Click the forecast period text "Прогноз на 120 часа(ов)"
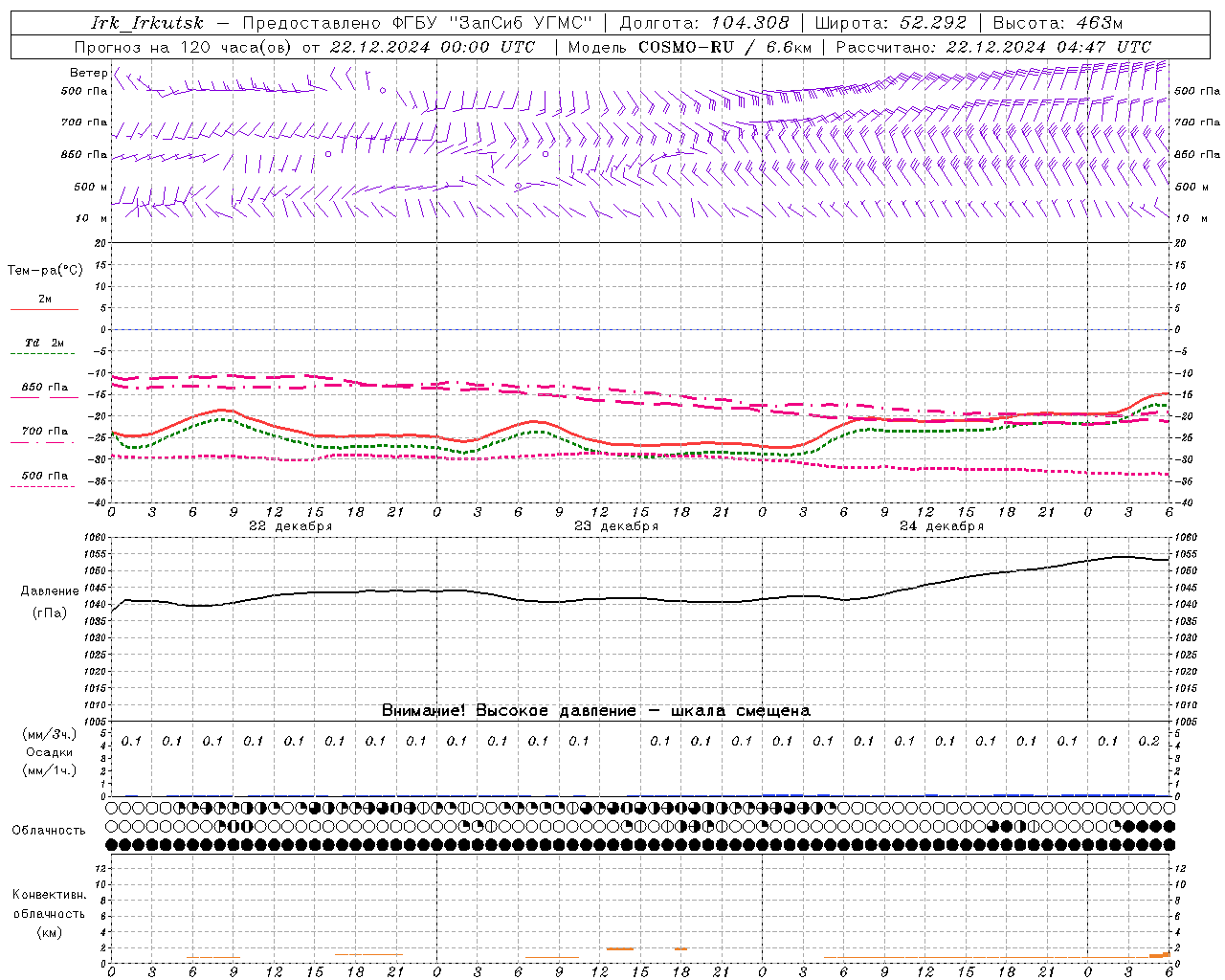Screen dimensions: 1225x980 pos(184,47)
